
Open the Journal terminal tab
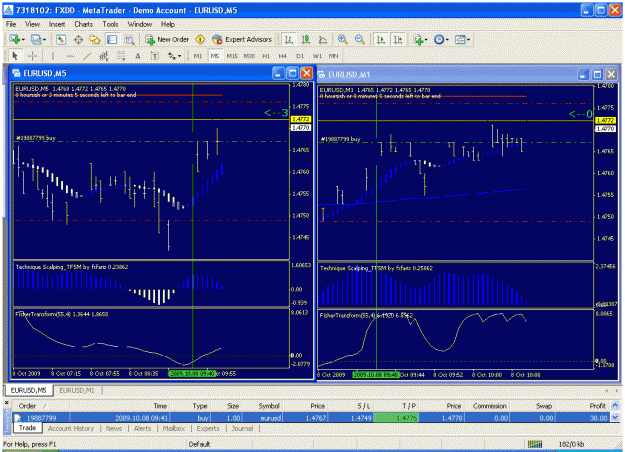click(242, 428)
